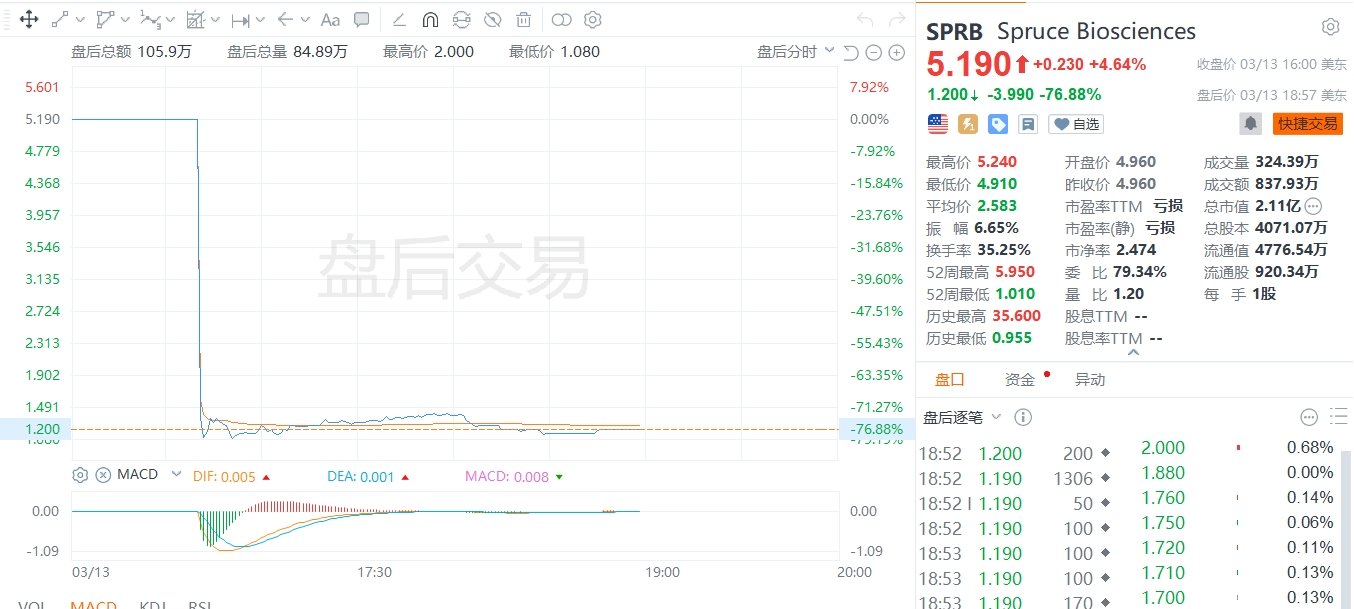The height and width of the screenshot is (609, 1354).
Task: Click the info icon beside 盘后逐笔
Action: click(x=1023, y=417)
